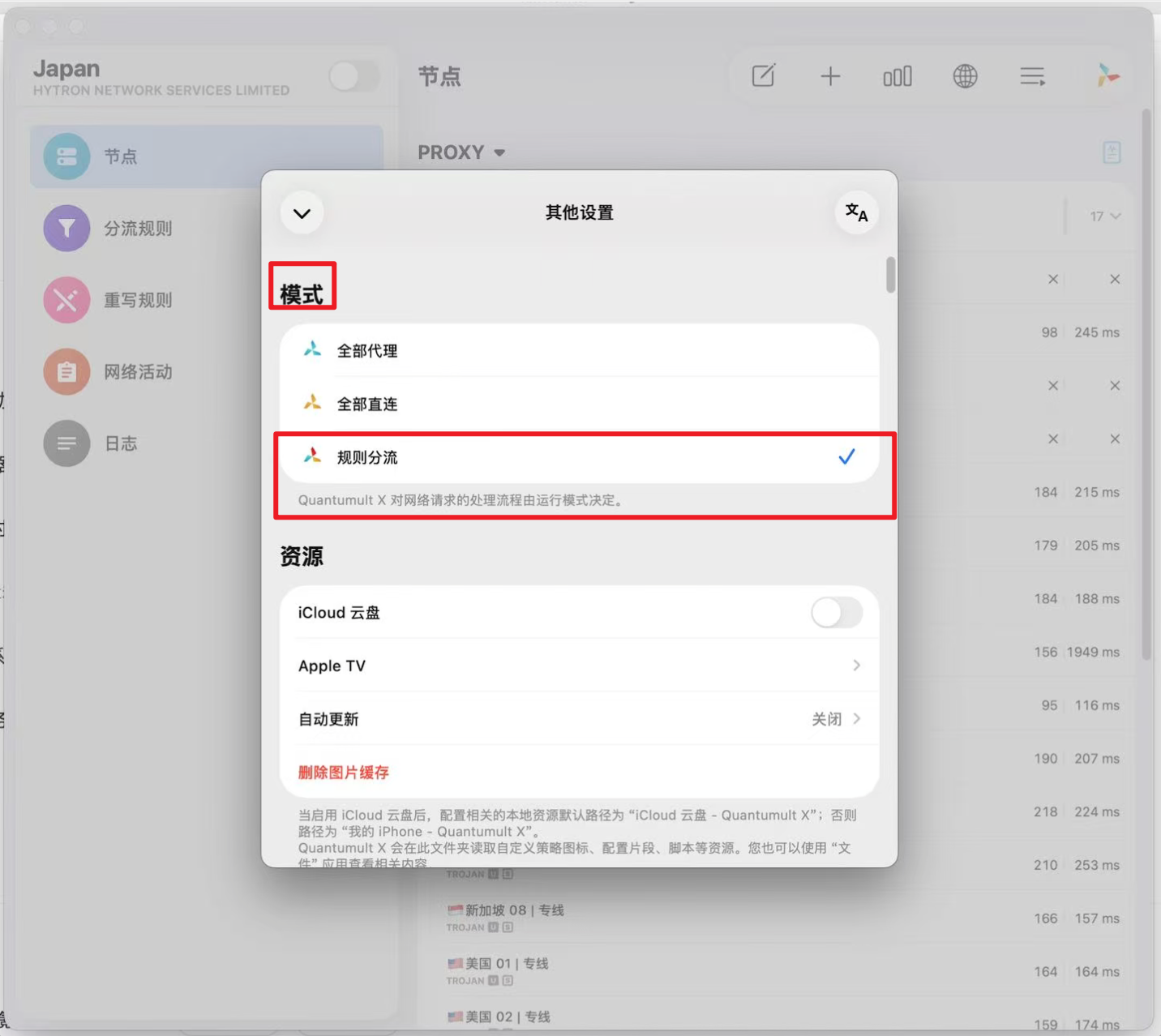Select node 新加坡 08 | 专线
Image resolution: width=1161 pixels, height=1036 pixels.
click(x=506, y=910)
